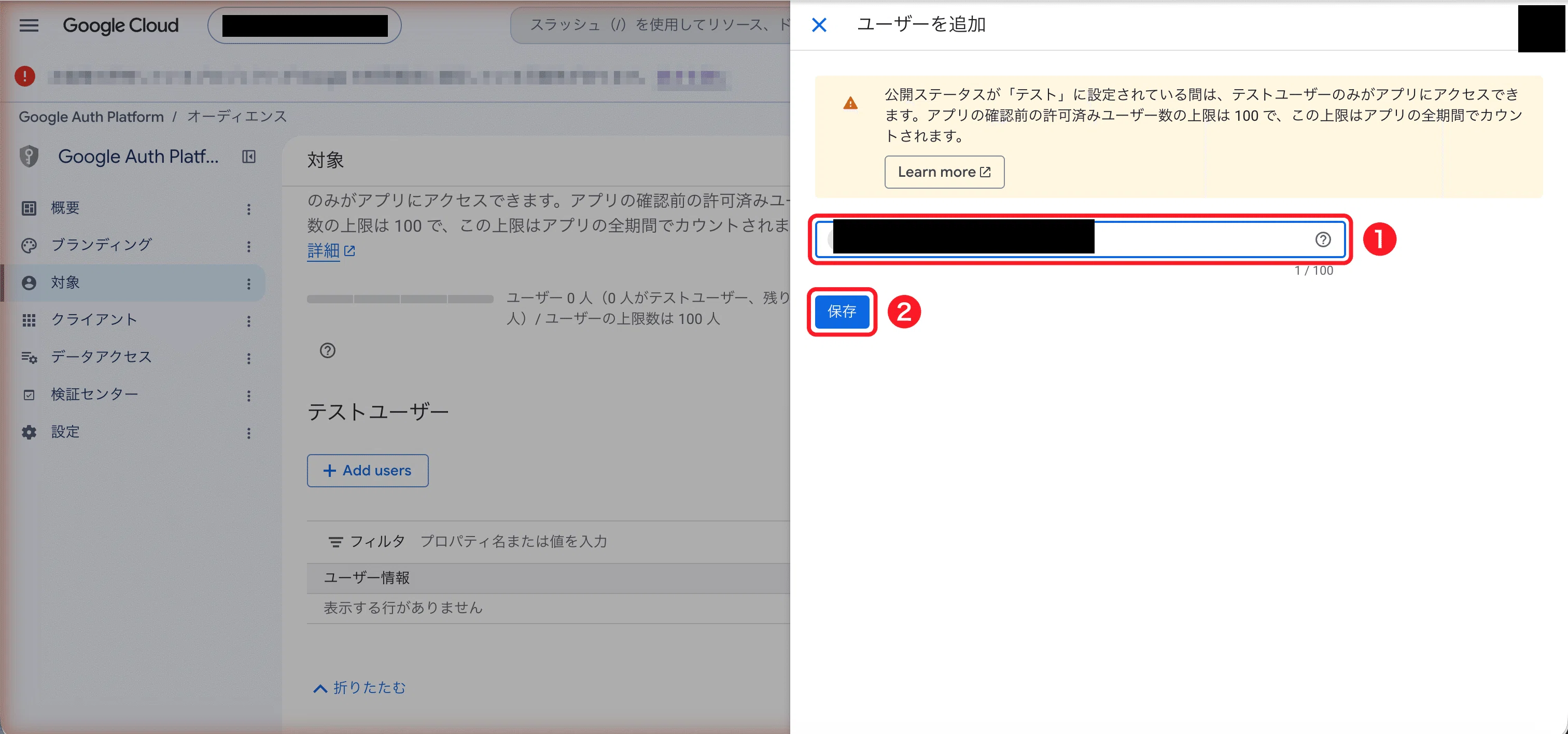
Task: Click help icon below user count bar
Action: (x=328, y=350)
